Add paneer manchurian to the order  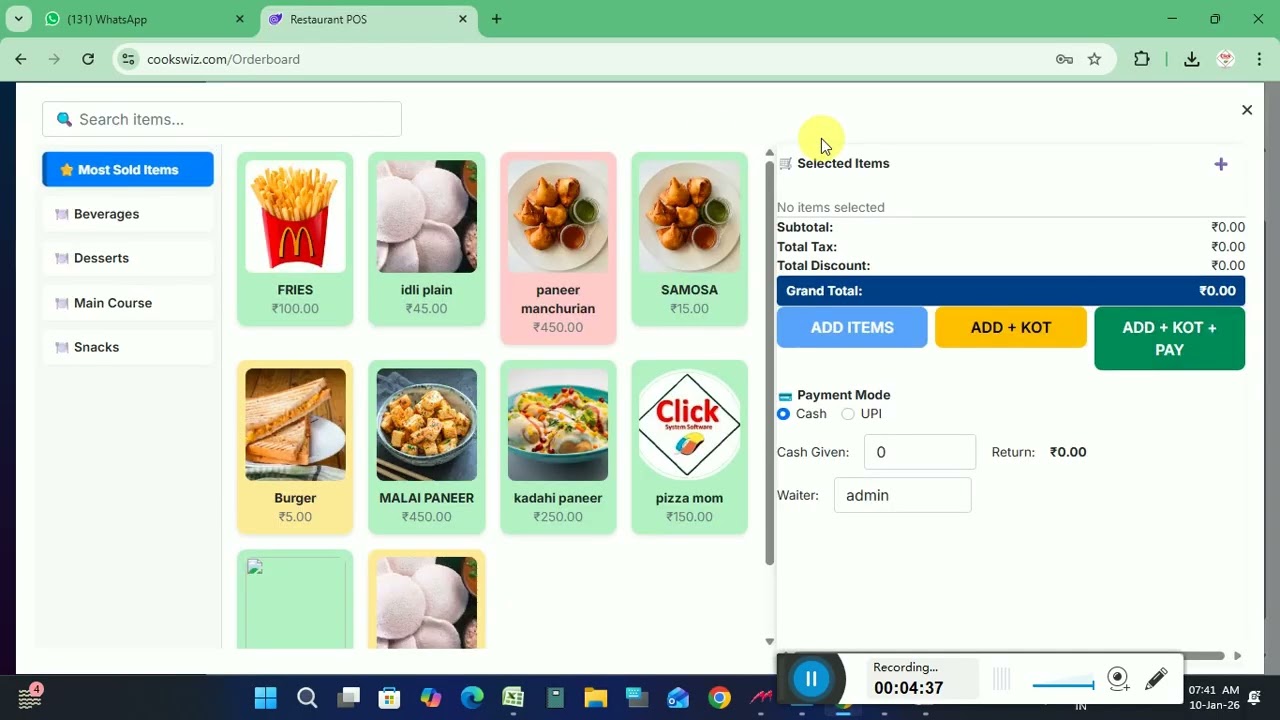click(558, 248)
